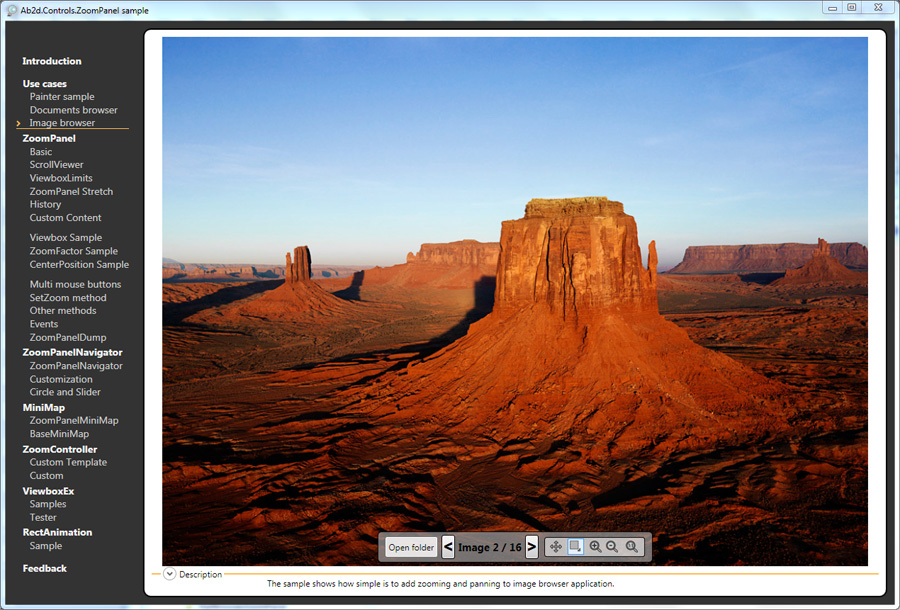Open the Circle and Slider sample
This screenshot has height=610, width=900.
point(65,392)
